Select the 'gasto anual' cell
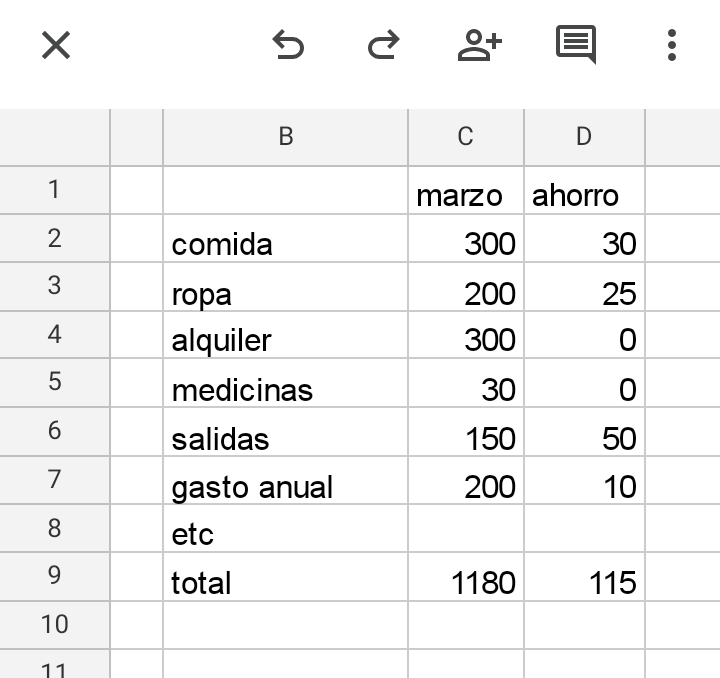The image size is (720, 678). pyautogui.click(x=285, y=486)
